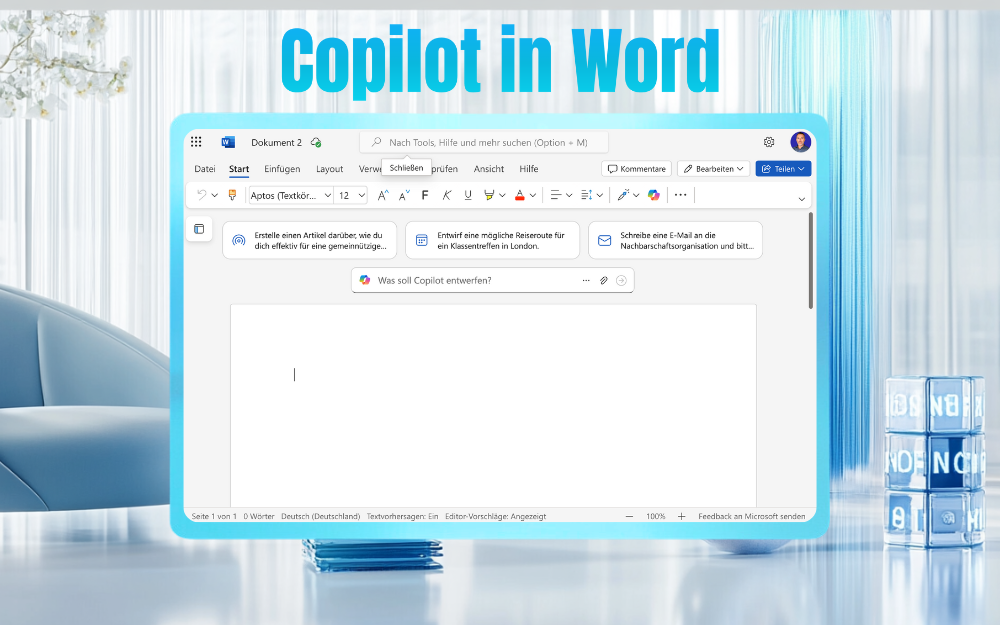Click Feedback an Microsoft senden
The height and width of the screenshot is (625, 1000).
[751, 516]
